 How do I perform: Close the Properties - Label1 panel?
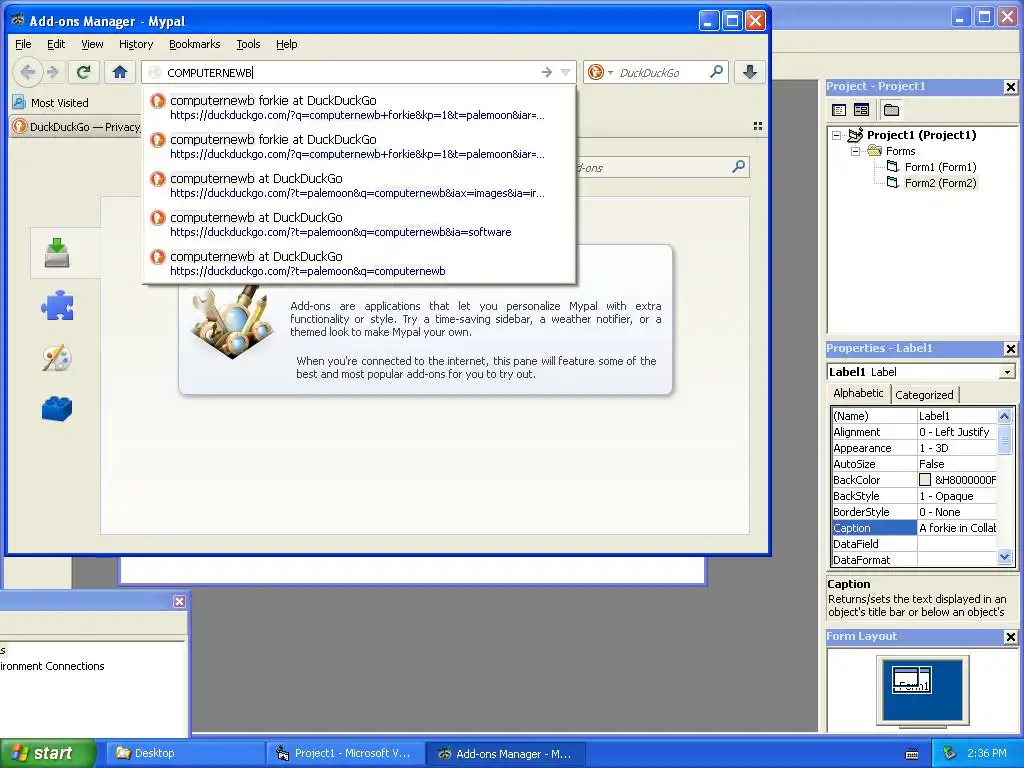[x=1010, y=349]
